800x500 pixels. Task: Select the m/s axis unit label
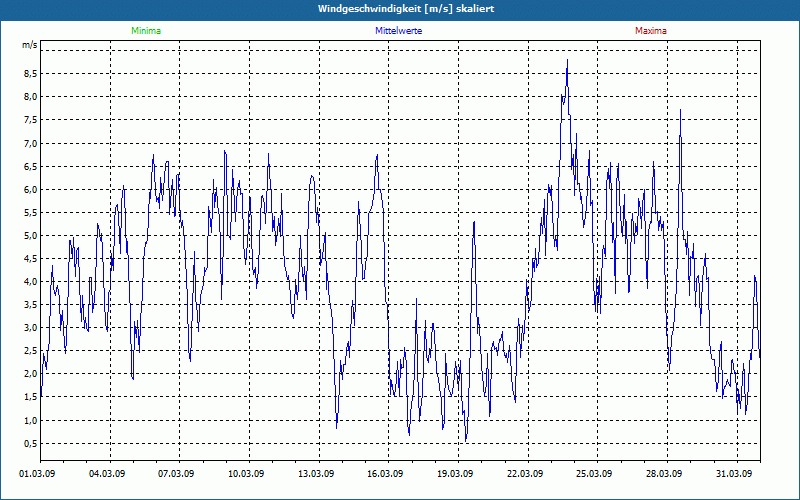point(29,45)
